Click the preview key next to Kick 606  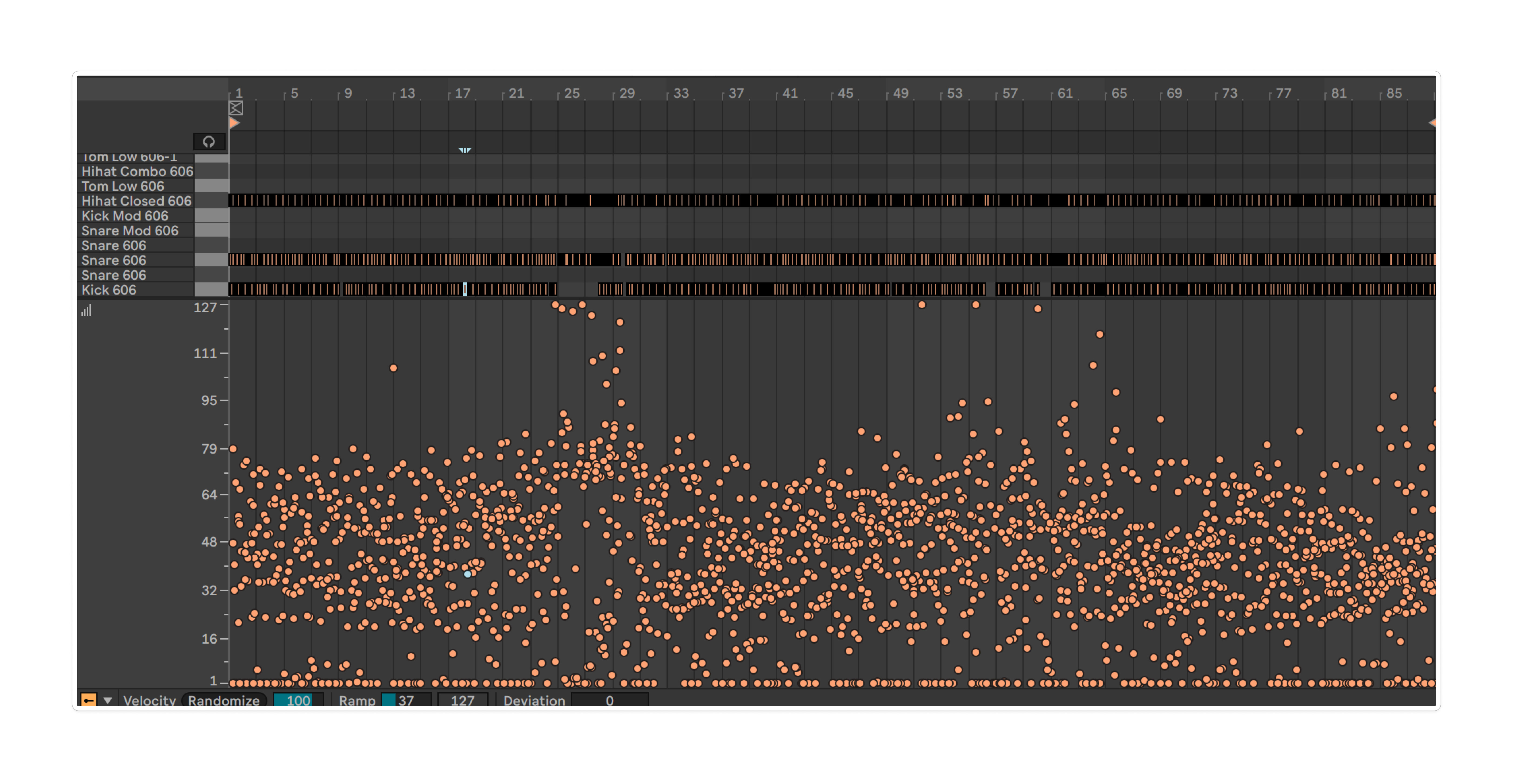coord(211,289)
